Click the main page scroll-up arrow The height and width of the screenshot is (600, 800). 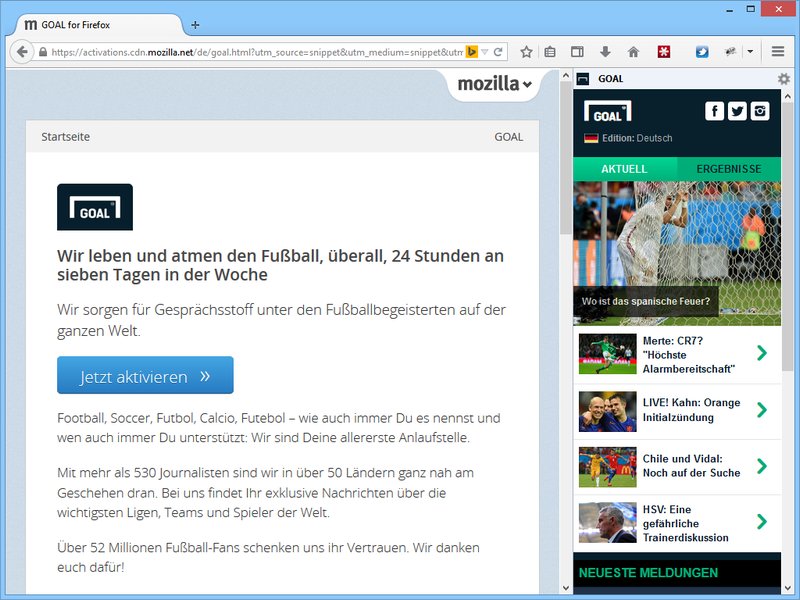565,76
